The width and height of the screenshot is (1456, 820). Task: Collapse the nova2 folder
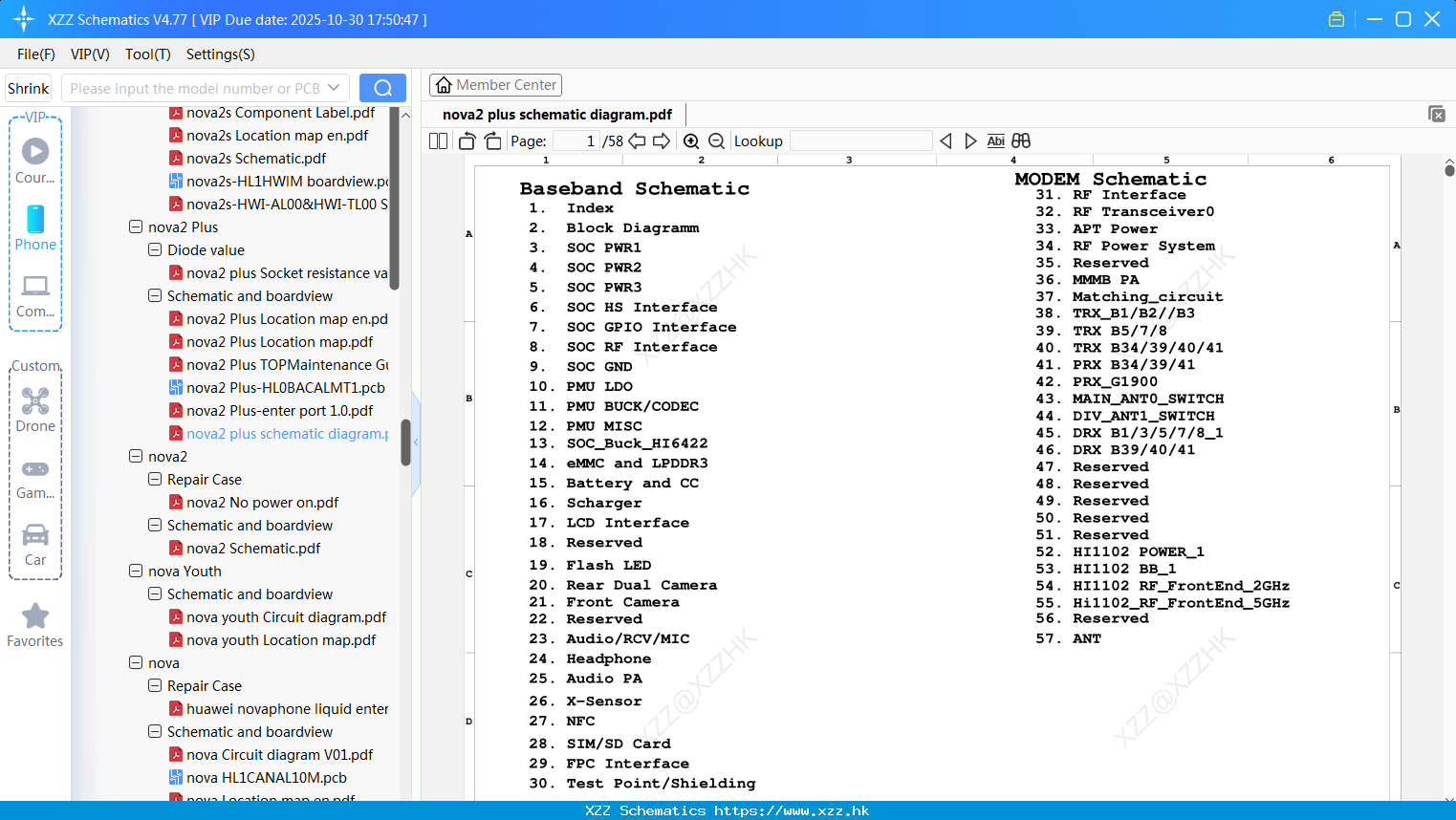coord(136,457)
